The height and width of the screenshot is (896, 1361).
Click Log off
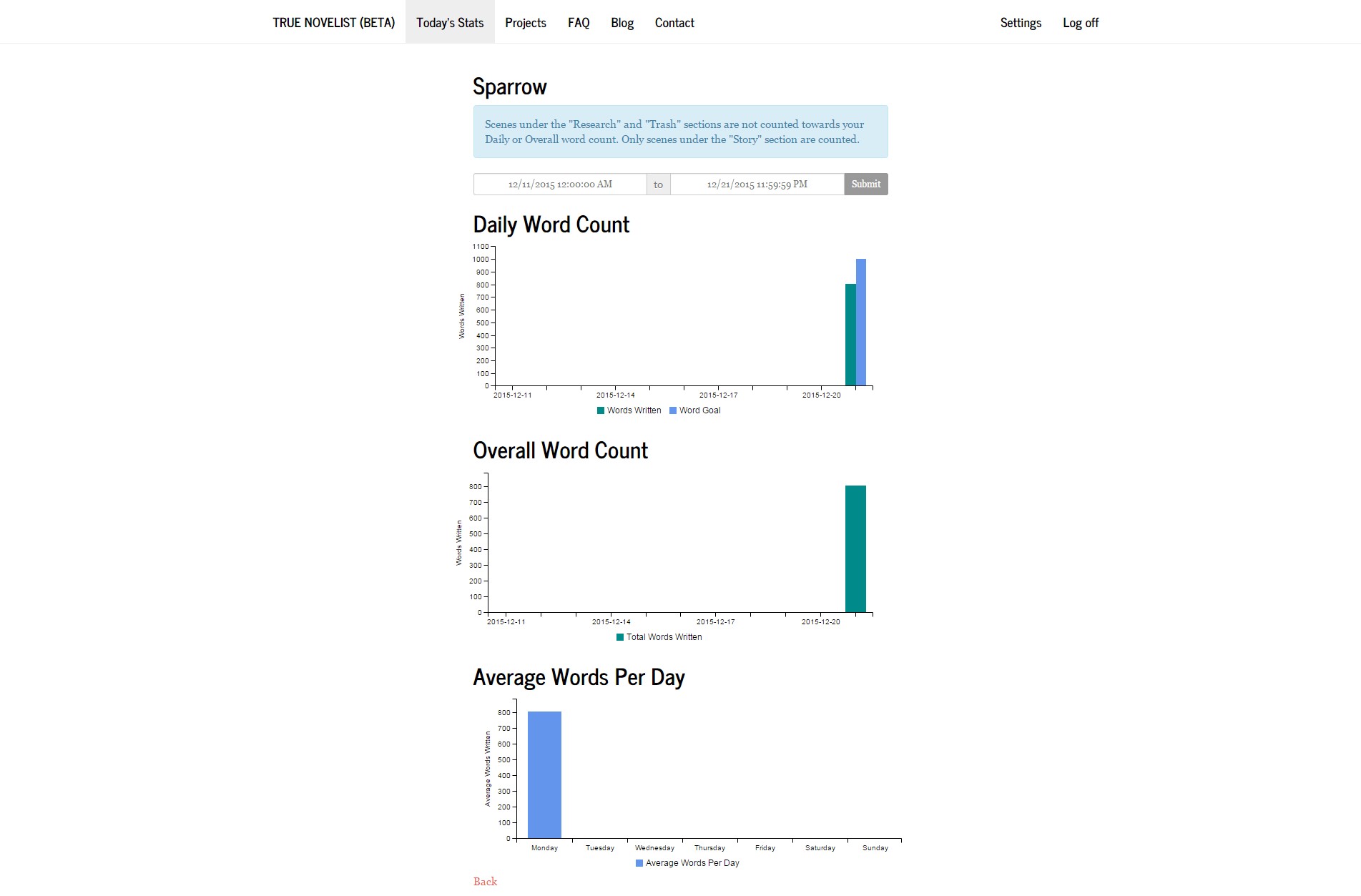tap(1081, 23)
